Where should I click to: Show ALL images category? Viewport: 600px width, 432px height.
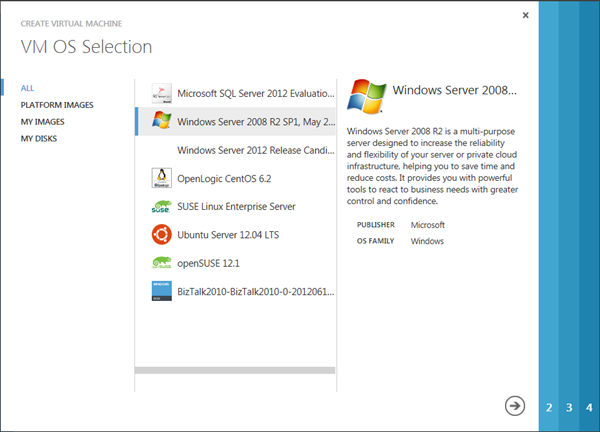click(x=28, y=88)
